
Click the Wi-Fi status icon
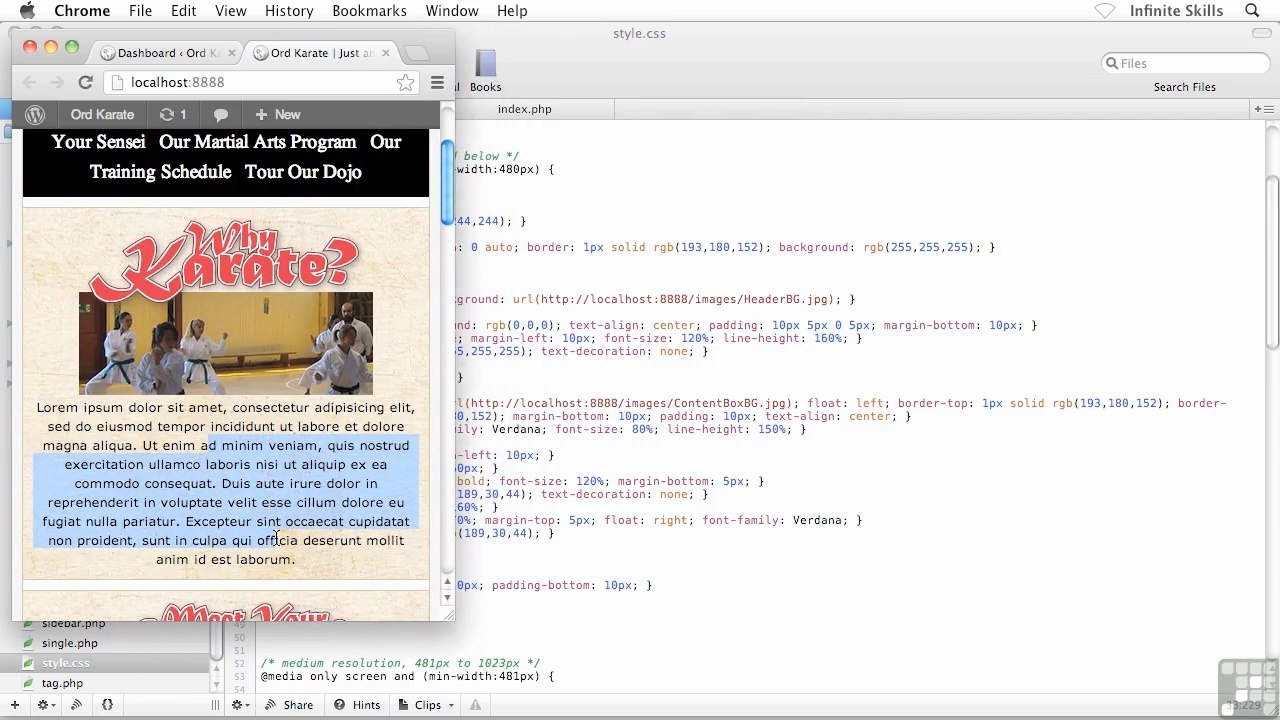tap(1104, 11)
